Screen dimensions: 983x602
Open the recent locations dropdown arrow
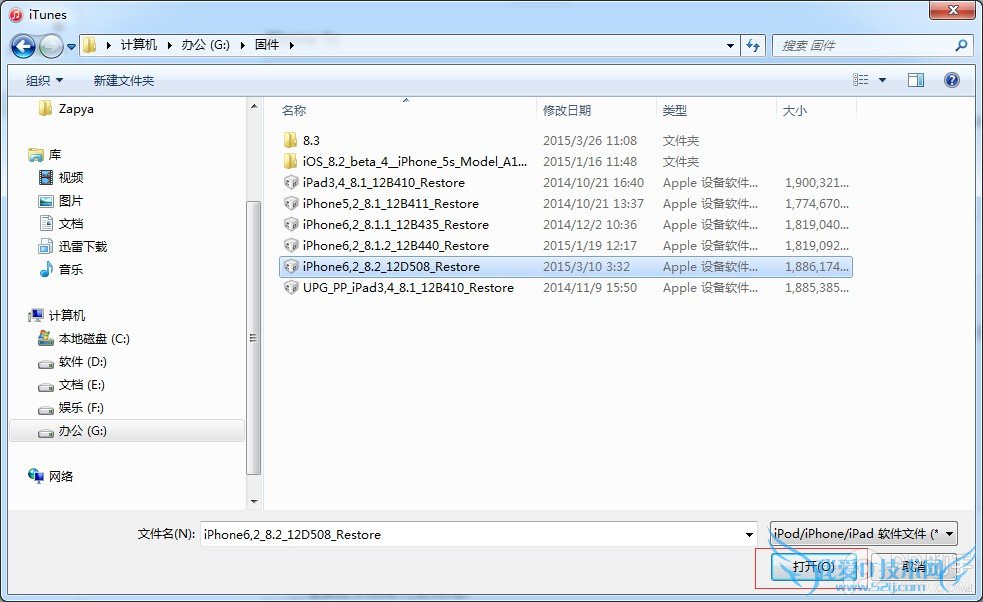(71, 46)
